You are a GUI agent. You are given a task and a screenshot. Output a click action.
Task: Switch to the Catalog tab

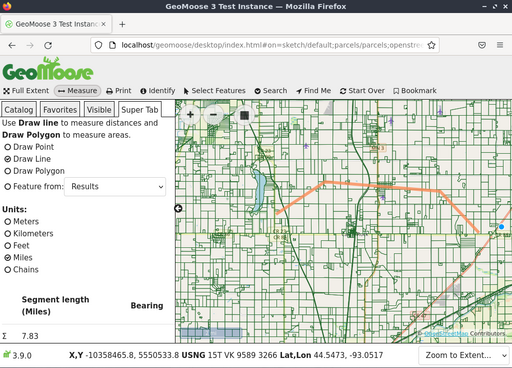coord(19,110)
